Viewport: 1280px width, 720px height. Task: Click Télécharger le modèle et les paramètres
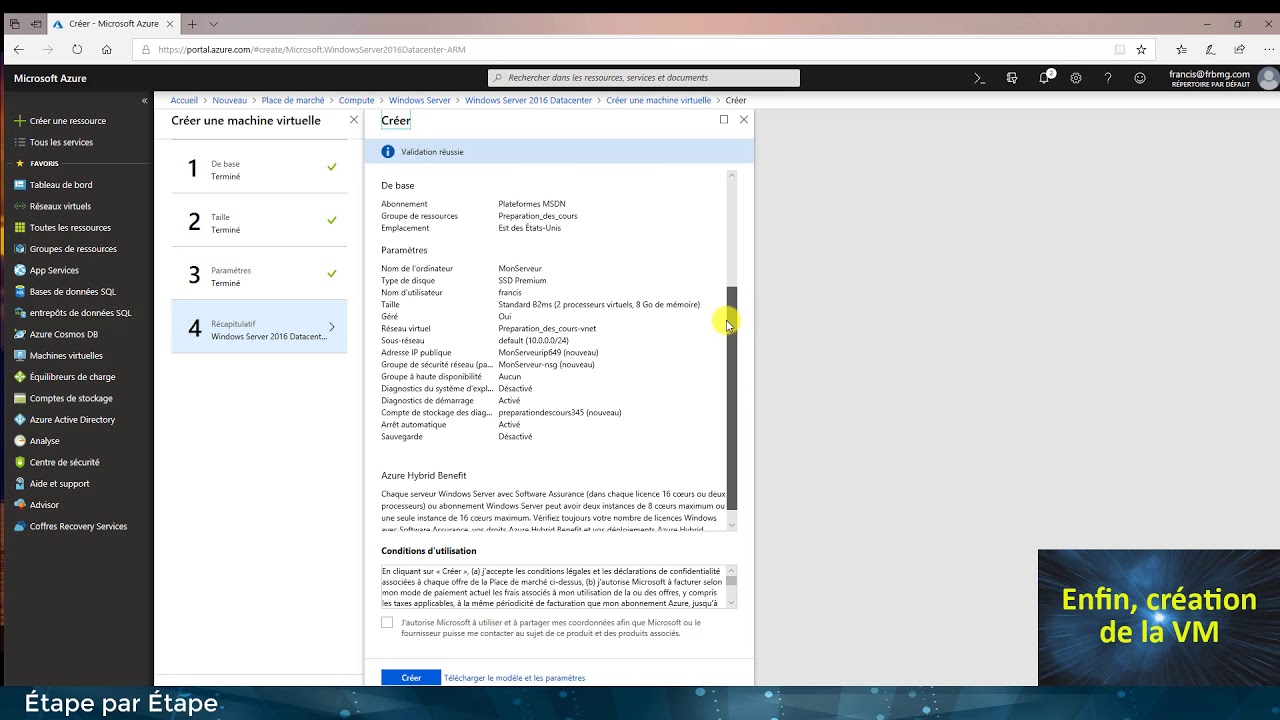tap(514, 678)
